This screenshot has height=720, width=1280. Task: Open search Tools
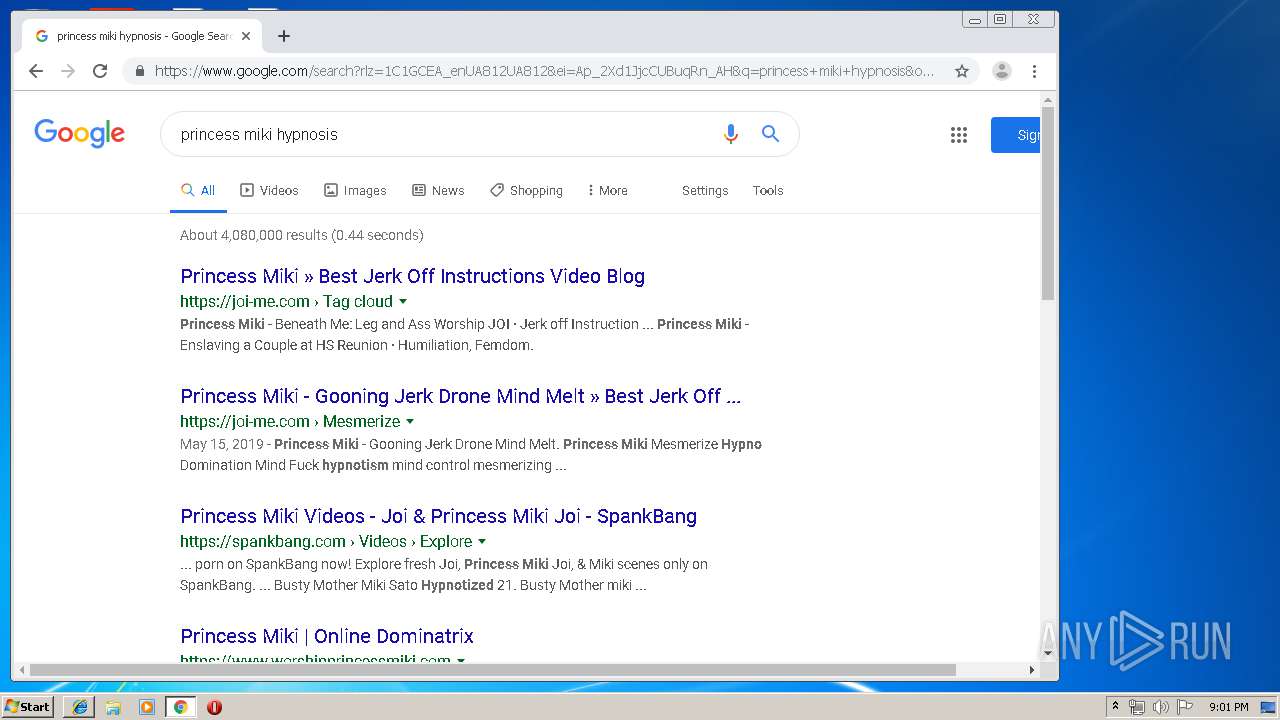click(768, 190)
